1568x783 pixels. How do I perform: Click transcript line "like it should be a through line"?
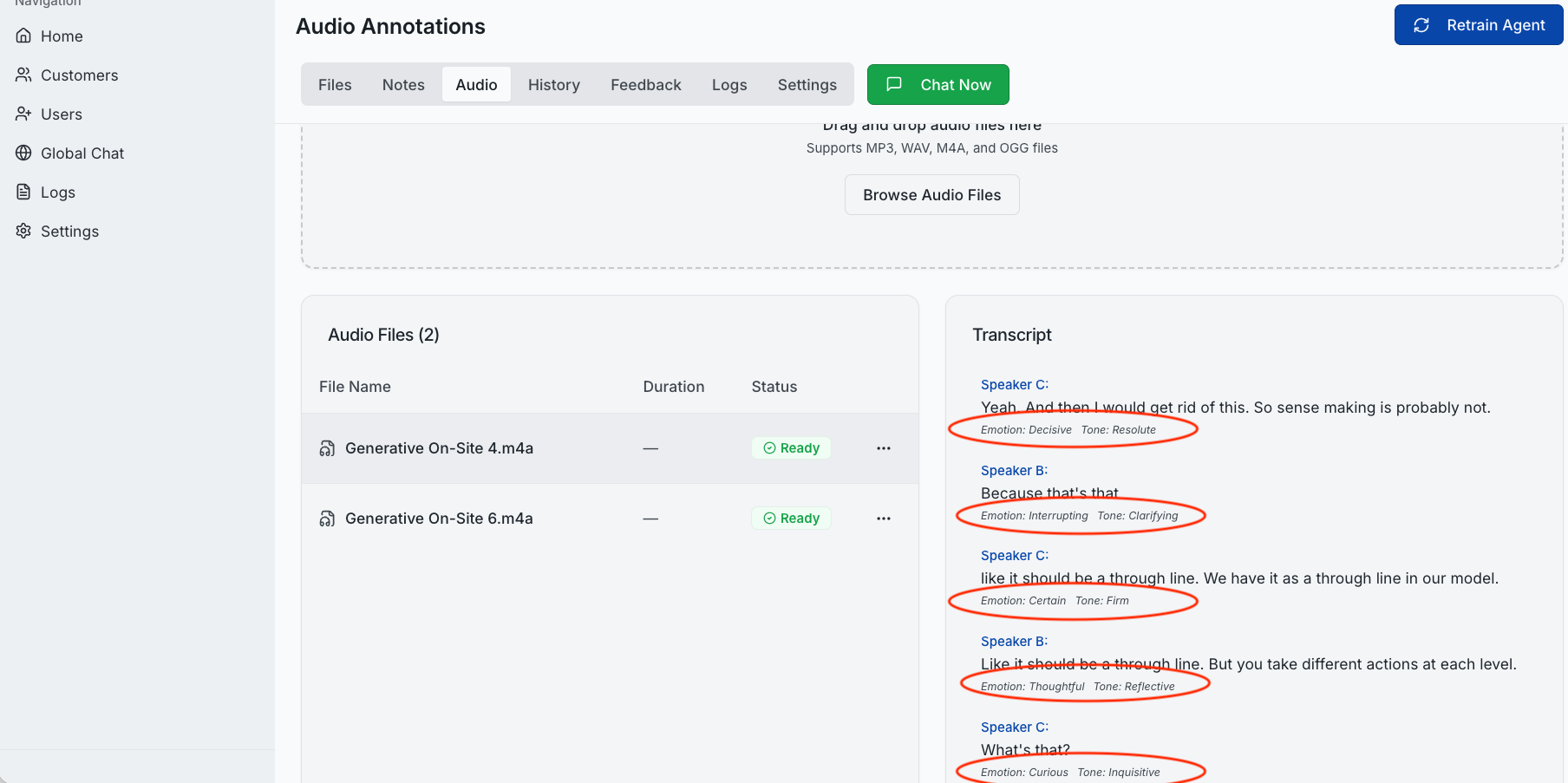coord(1239,578)
